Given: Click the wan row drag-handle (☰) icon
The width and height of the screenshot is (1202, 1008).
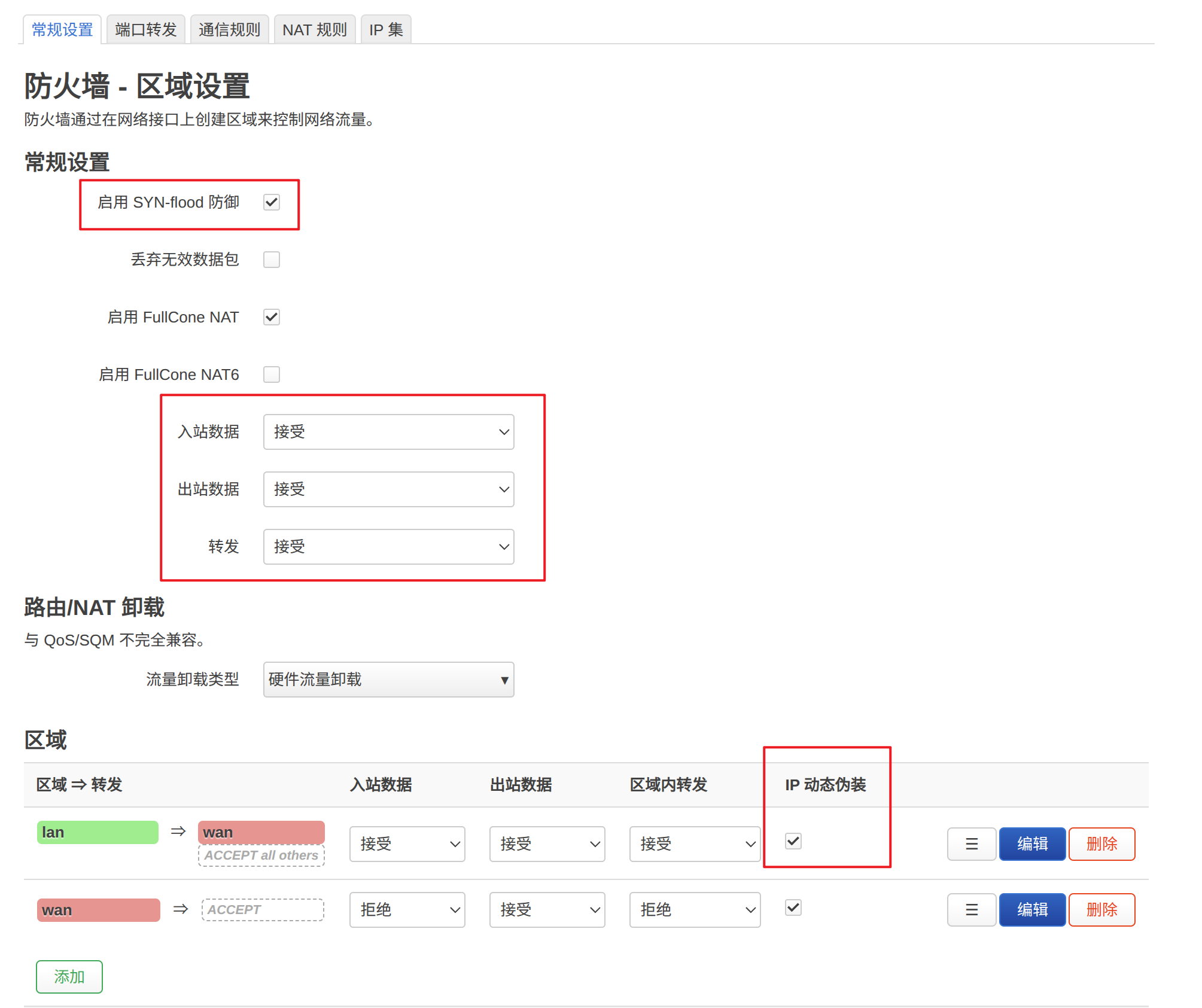Looking at the screenshot, I should [x=971, y=909].
